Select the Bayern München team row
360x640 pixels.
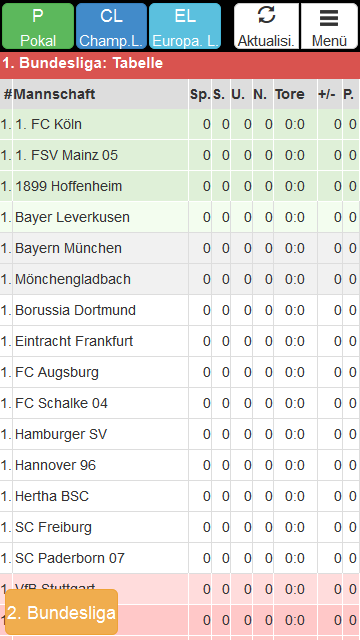coord(180,248)
